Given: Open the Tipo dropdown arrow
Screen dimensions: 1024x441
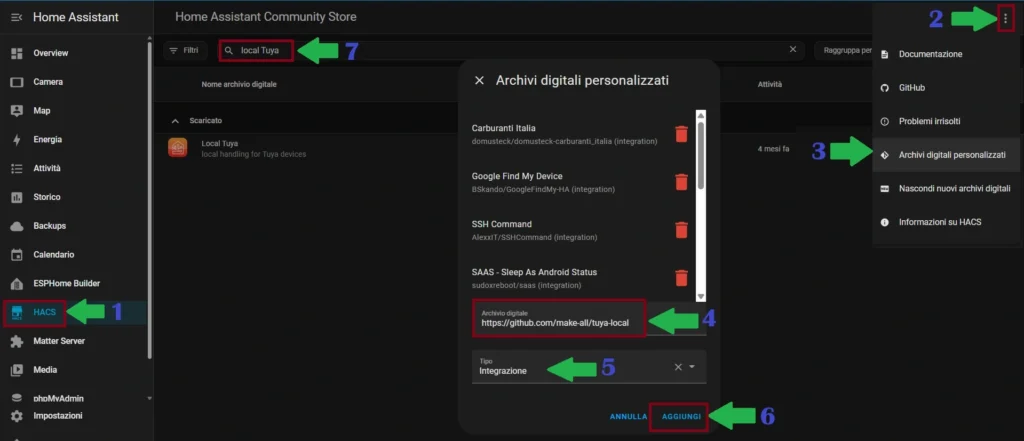Looking at the screenshot, I should click(692, 367).
